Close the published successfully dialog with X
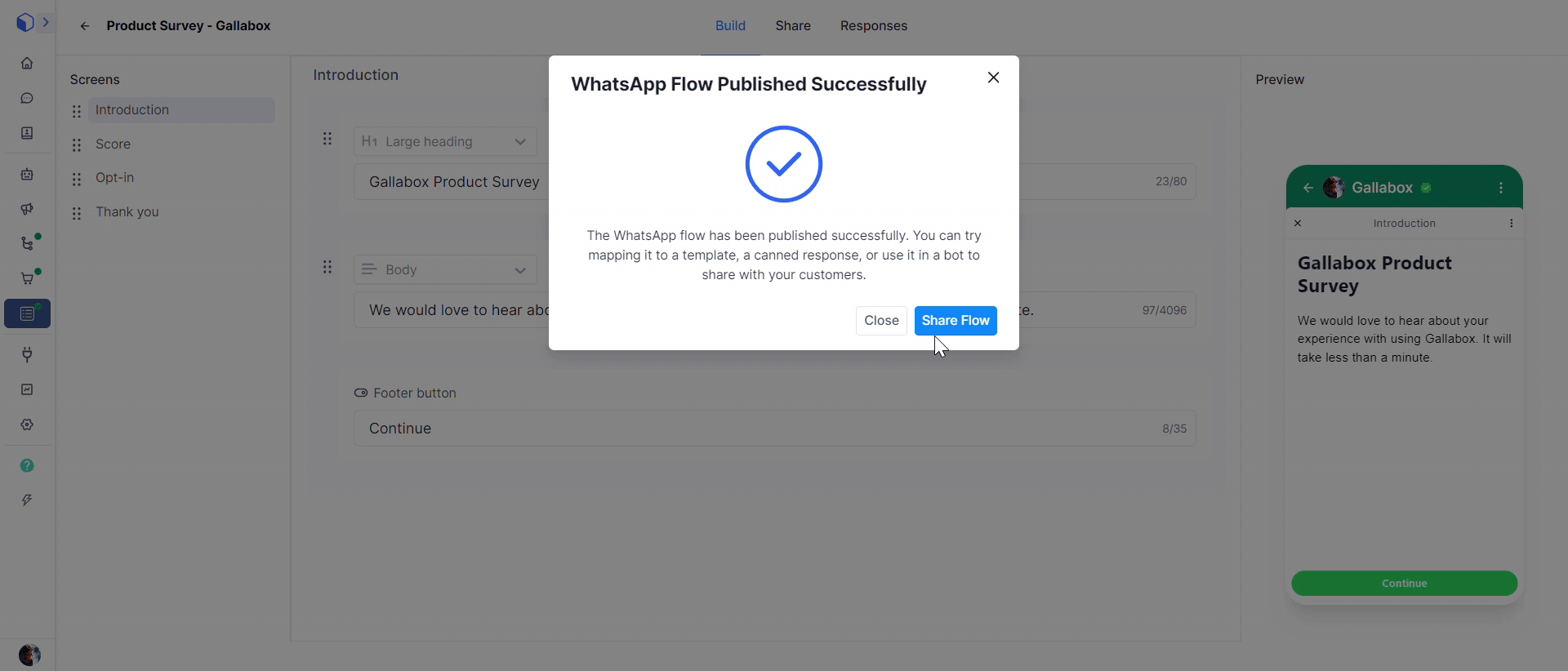This screenshot has width=1568, height=671. pyautogui.click(x=993, y=78)
